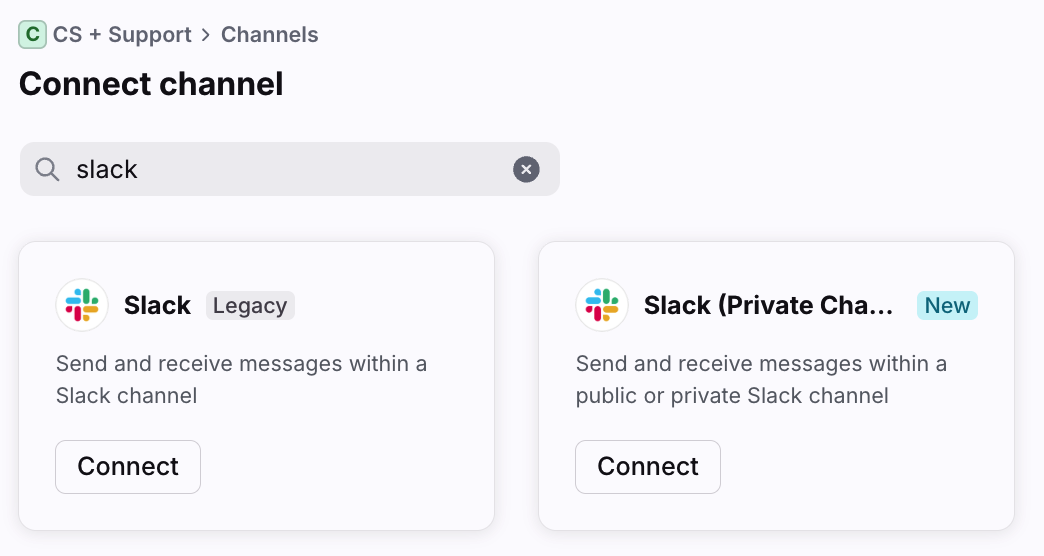Click empty area of the Private Channels card

click(x=880, y=470)
